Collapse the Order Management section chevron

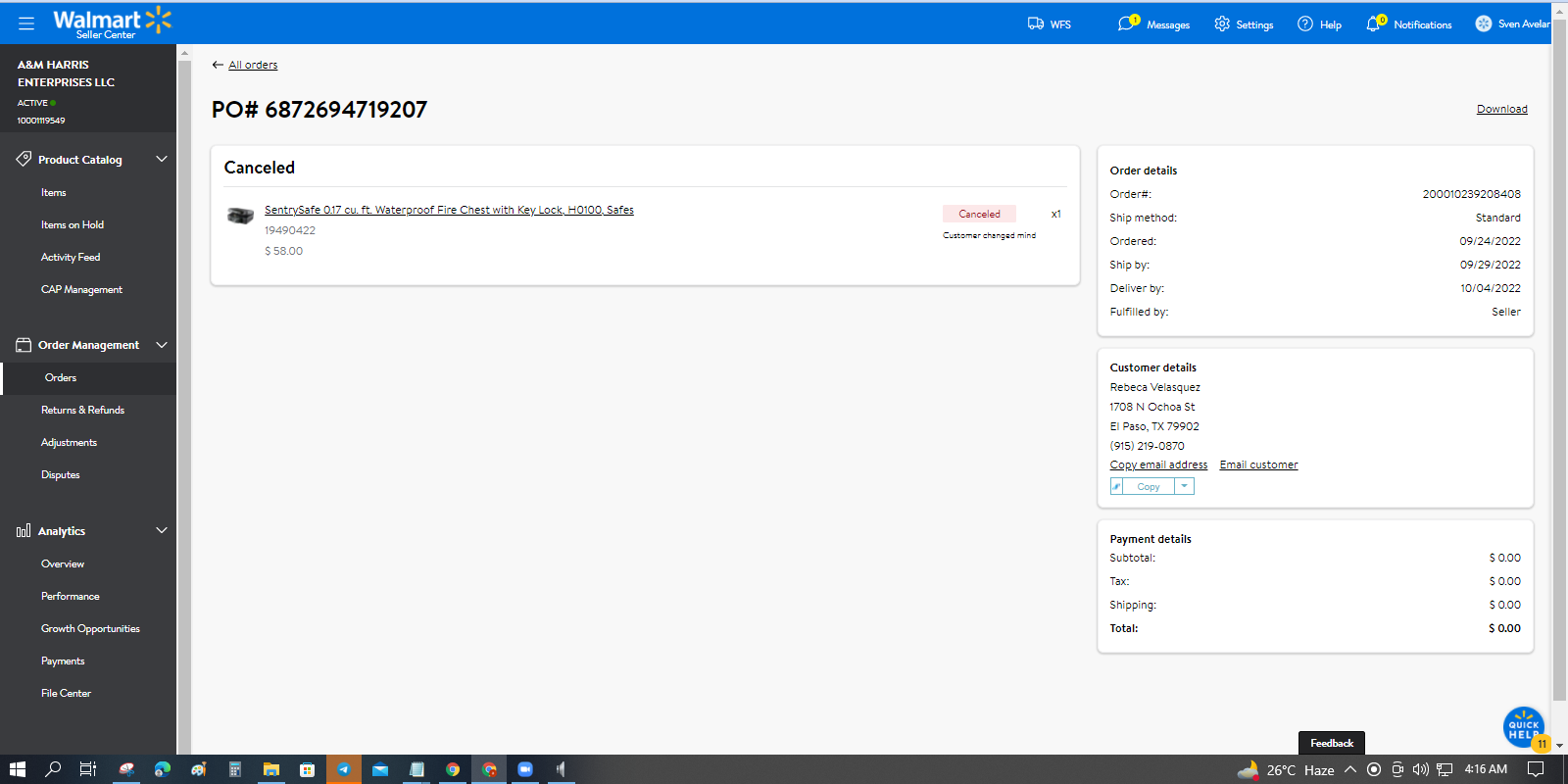pos(162,345)
